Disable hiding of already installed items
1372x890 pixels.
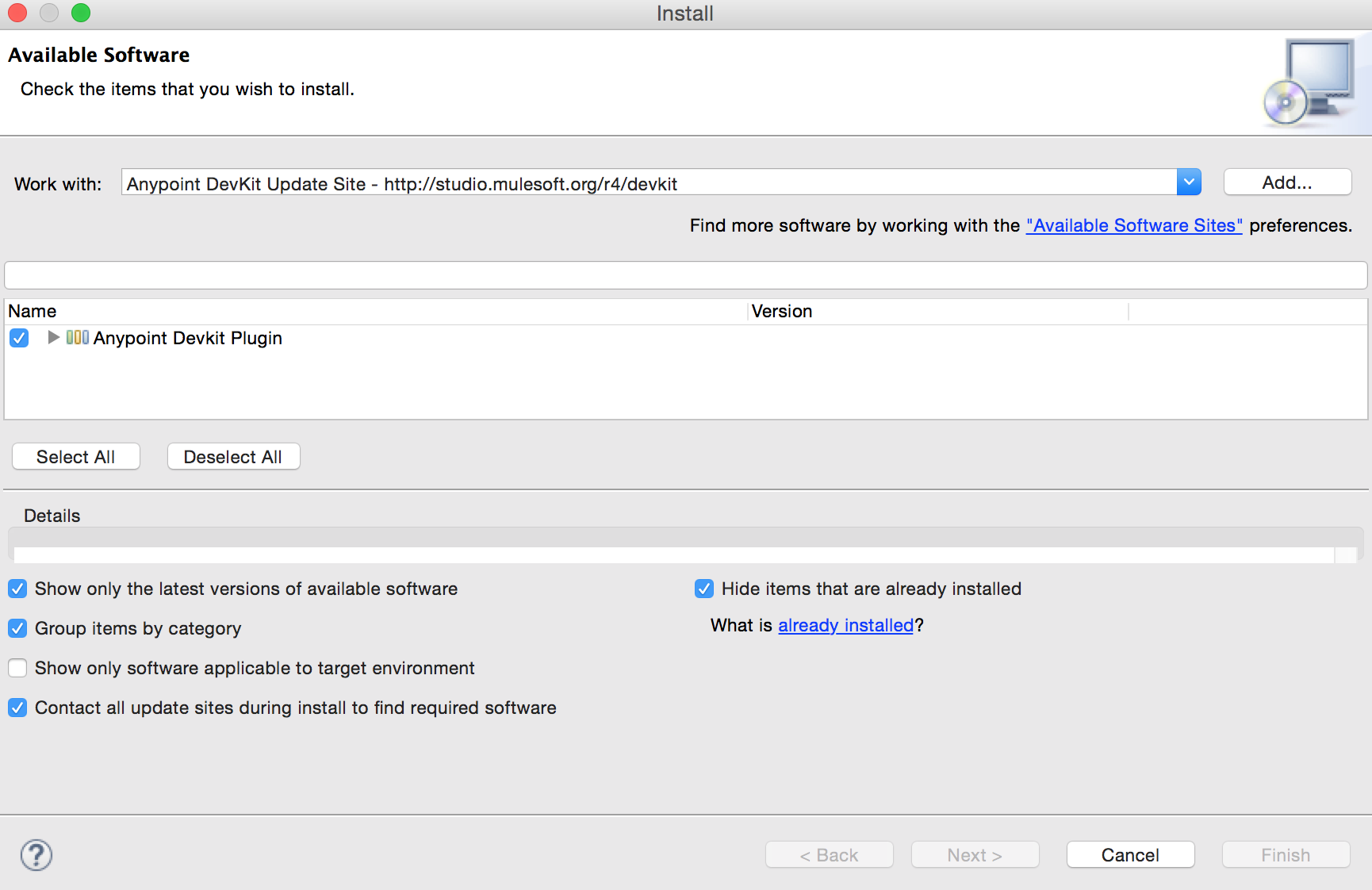coord(704,589)
